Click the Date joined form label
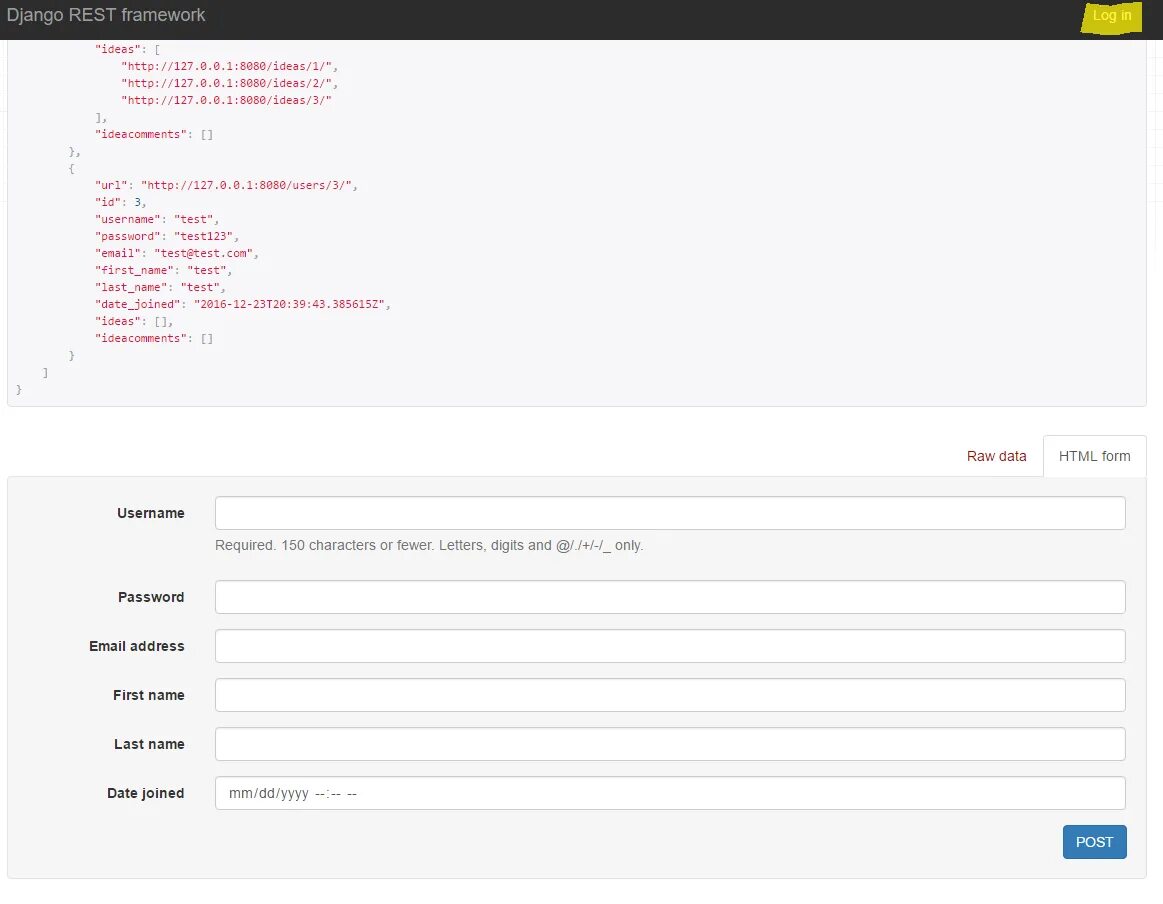 tap(146, 793)
